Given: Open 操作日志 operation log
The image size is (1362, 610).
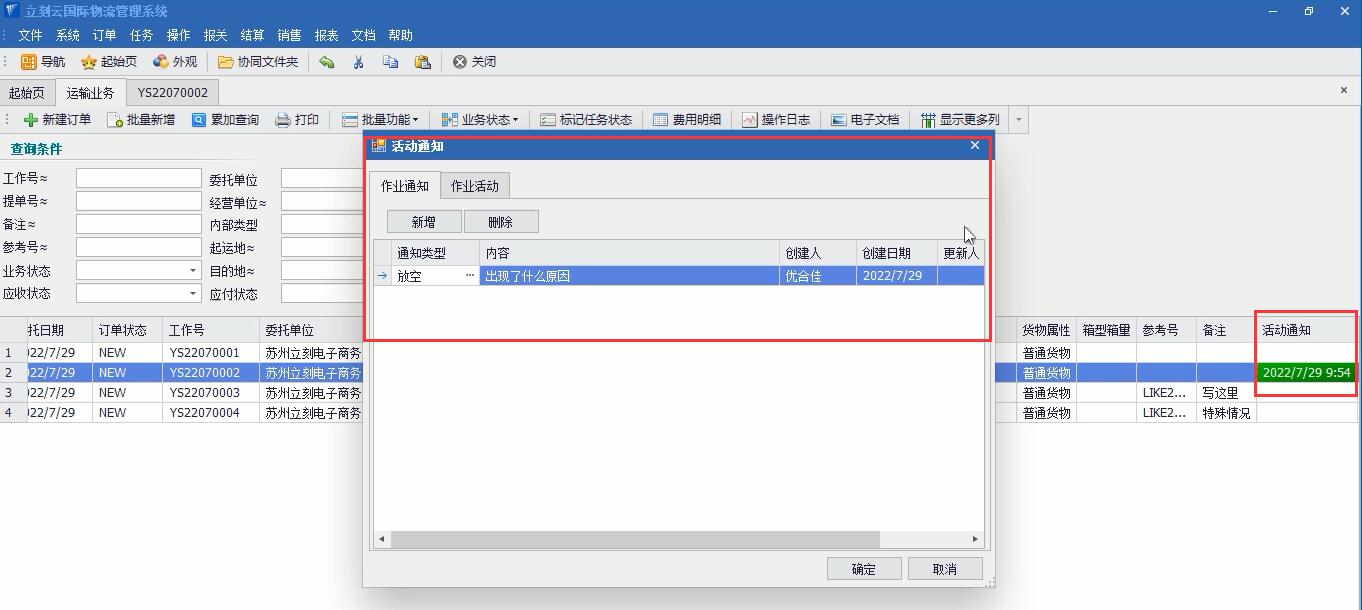Looking at the screenshot, I should tap(750, 120).
